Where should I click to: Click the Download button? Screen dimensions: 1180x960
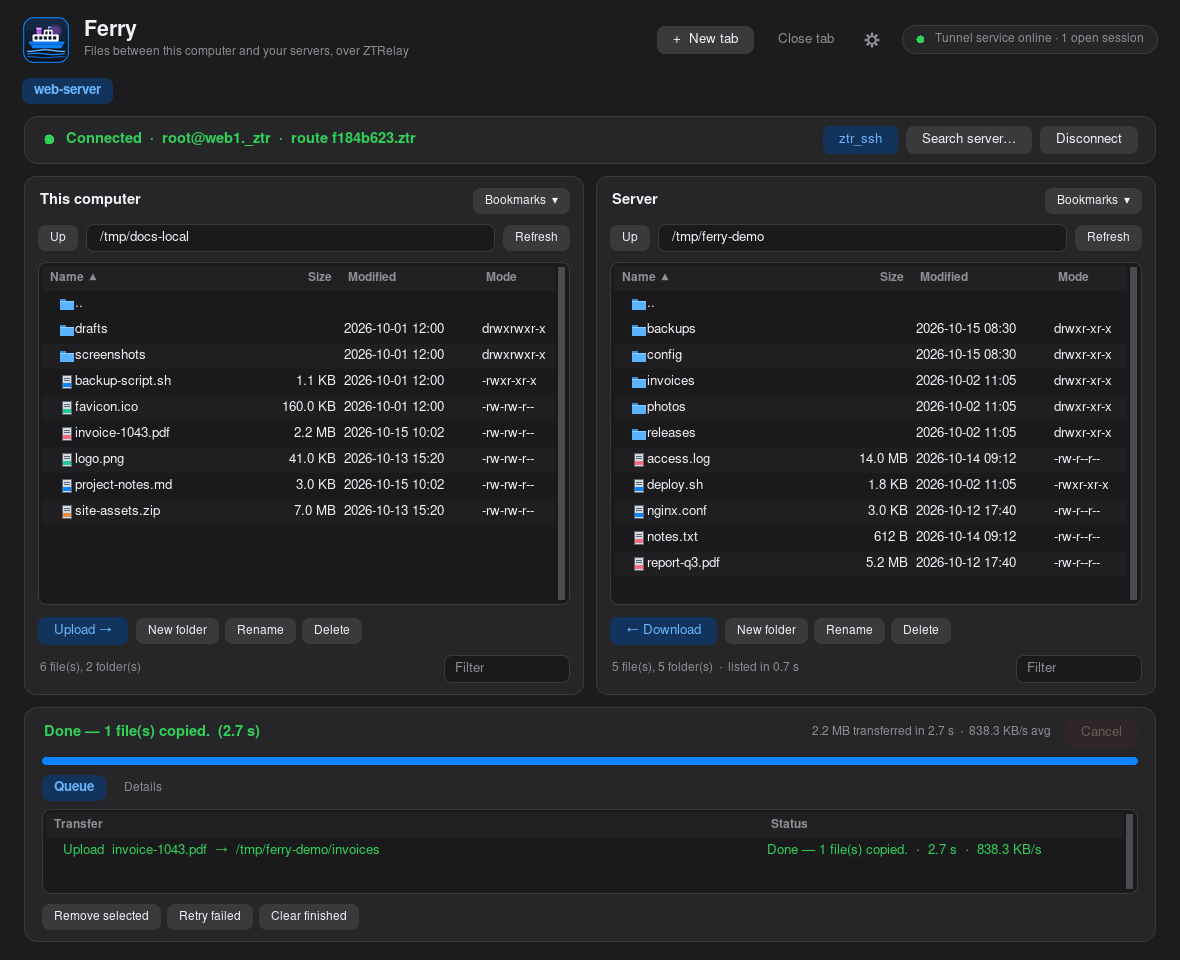coord(663,630)
